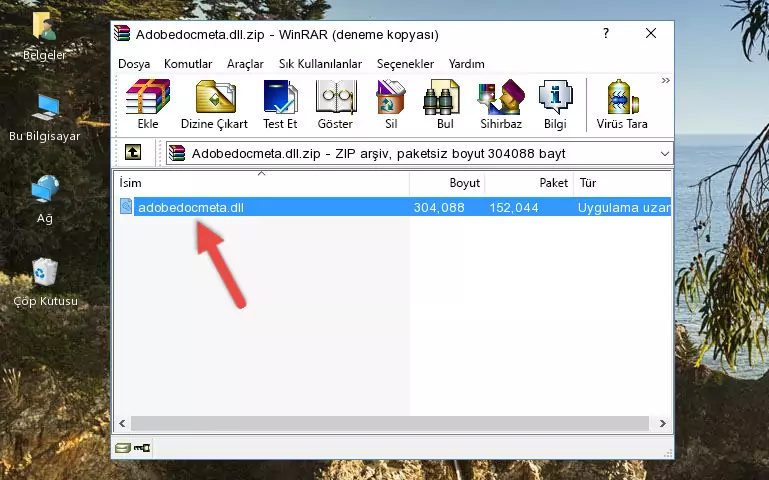Select the Çöp Kutusu recycle bin icon
The image size is (769, 480).
coord(45,282)
